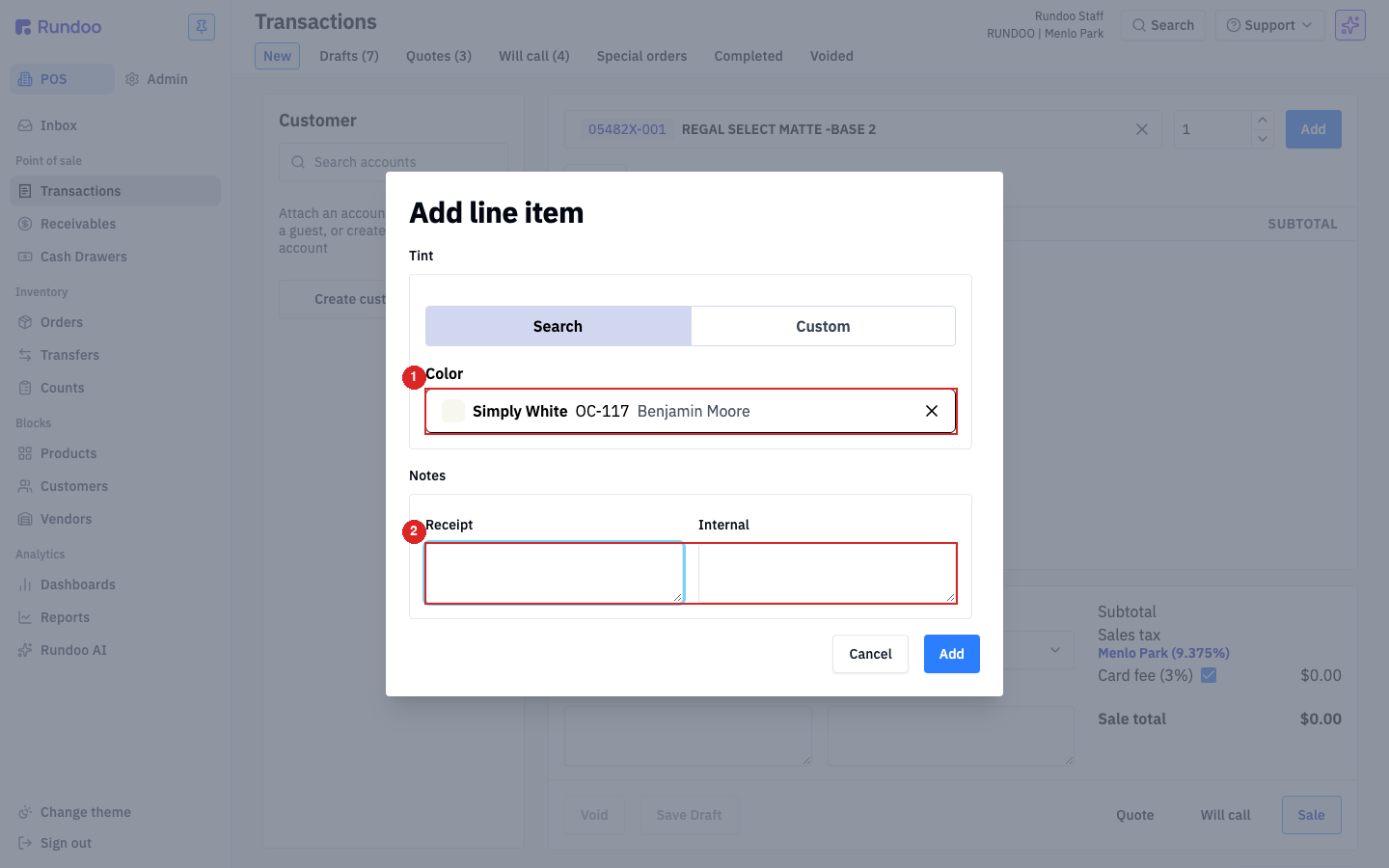Click the Add button beside quantity
The image size is (1389, 868).
(1313, 129)
